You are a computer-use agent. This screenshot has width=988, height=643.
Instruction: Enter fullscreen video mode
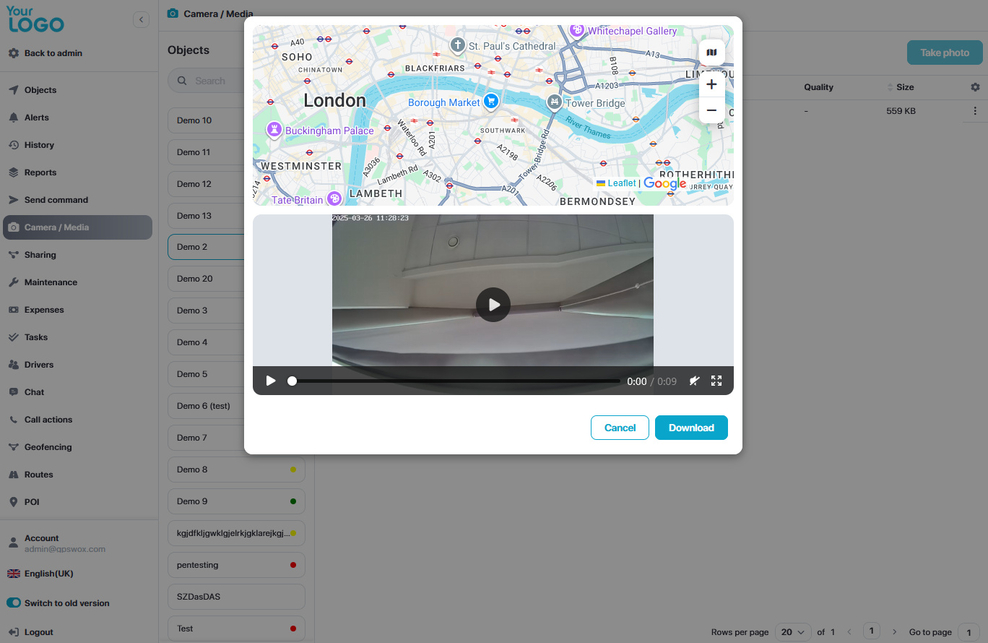coord(716,381)
